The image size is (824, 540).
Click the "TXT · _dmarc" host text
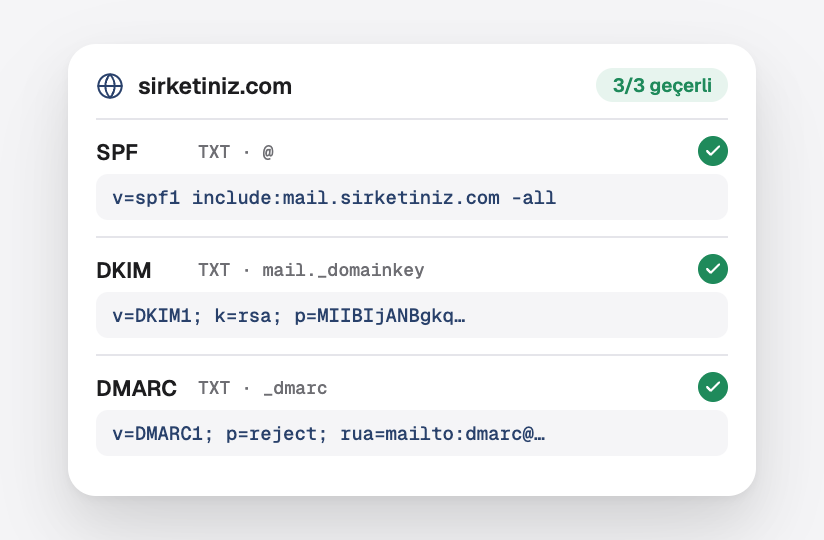click(263, 388)
